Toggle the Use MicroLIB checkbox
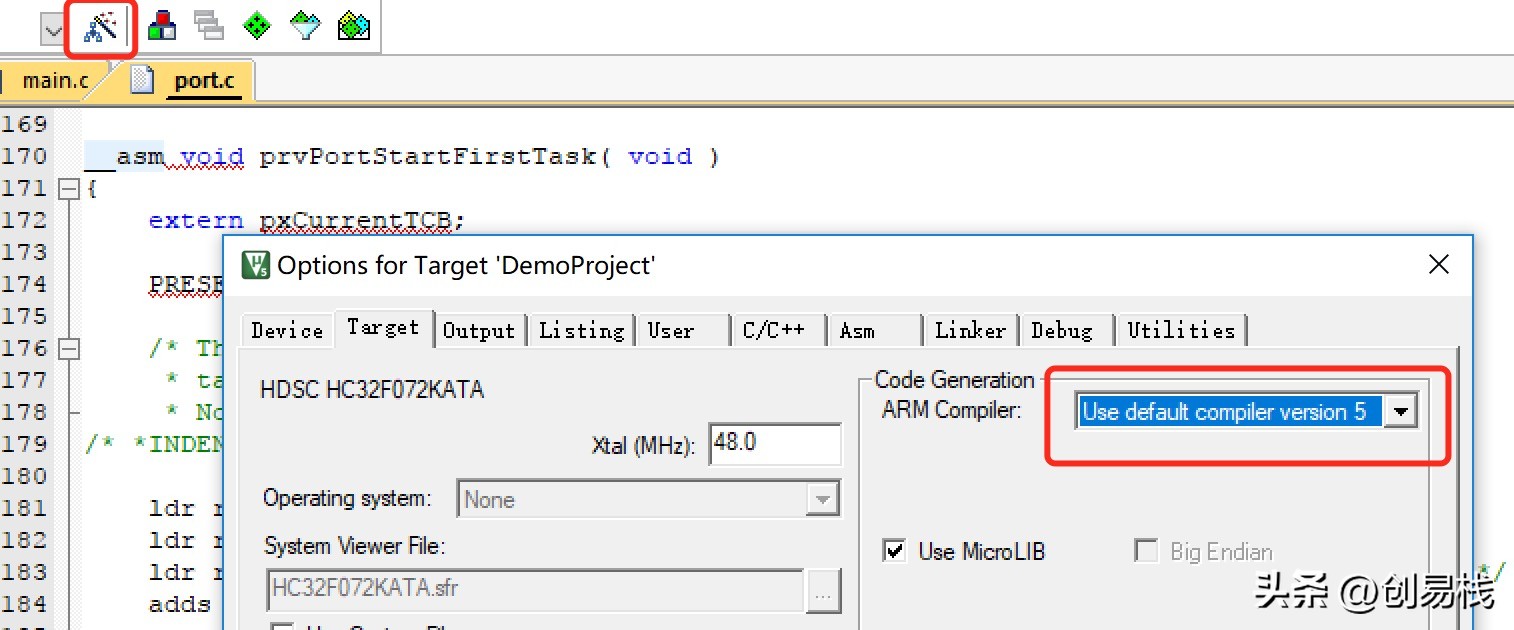Image resolution: width=1514 pixels, height=630 pixels. pos(896,551)
